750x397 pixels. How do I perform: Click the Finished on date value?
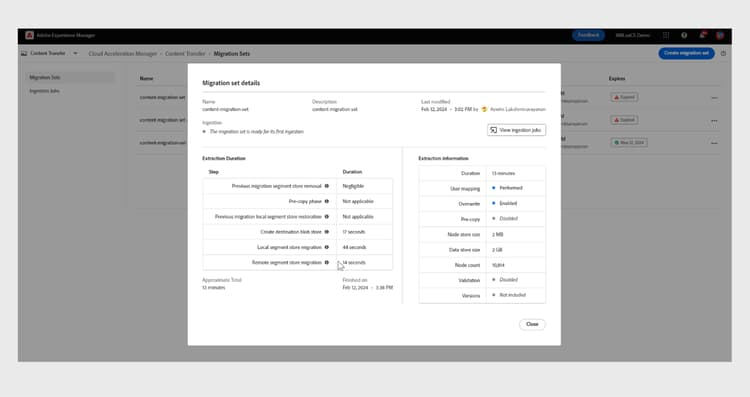(367, 287)
